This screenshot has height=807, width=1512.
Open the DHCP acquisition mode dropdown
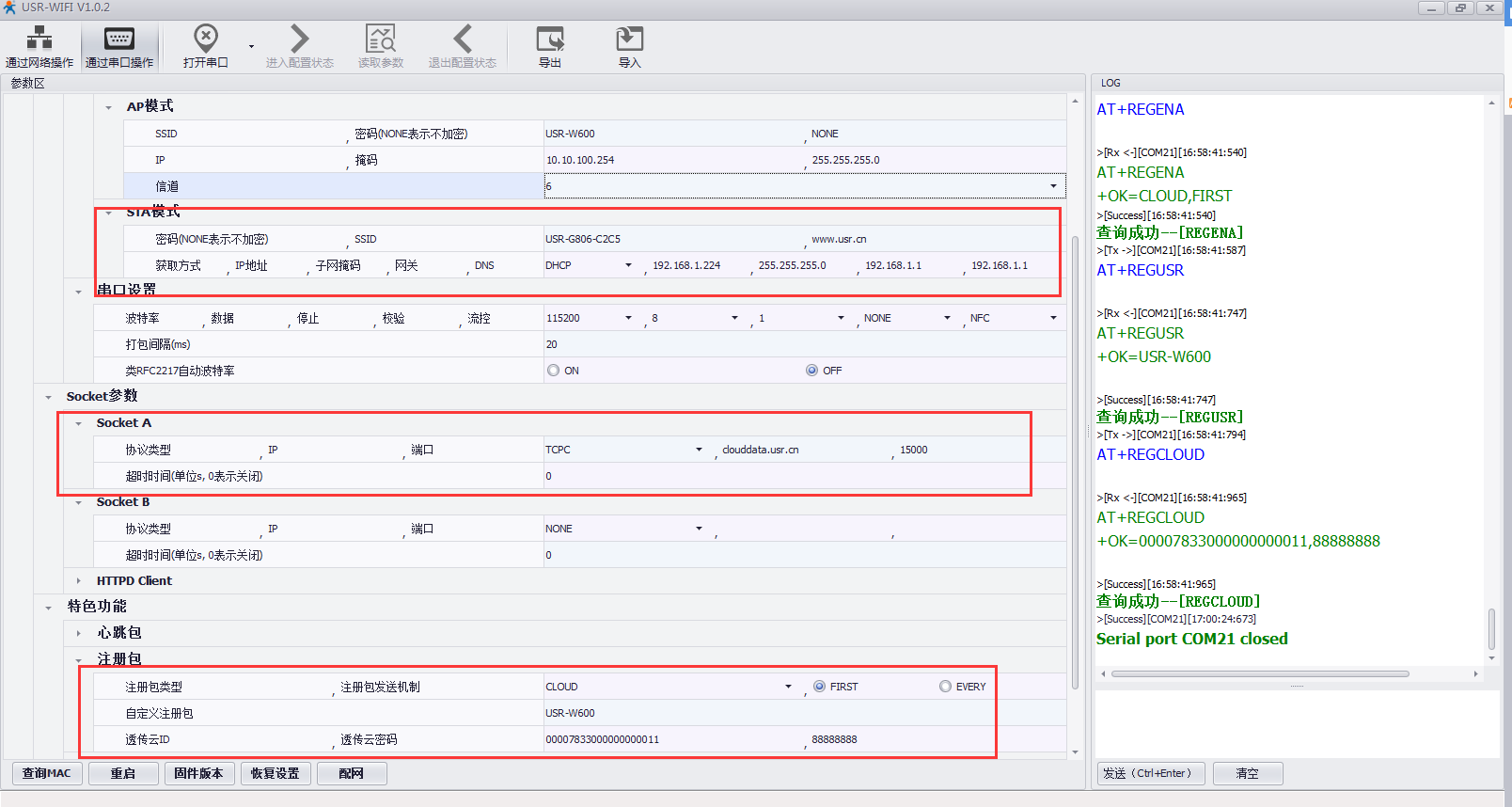tap(628, 265)
